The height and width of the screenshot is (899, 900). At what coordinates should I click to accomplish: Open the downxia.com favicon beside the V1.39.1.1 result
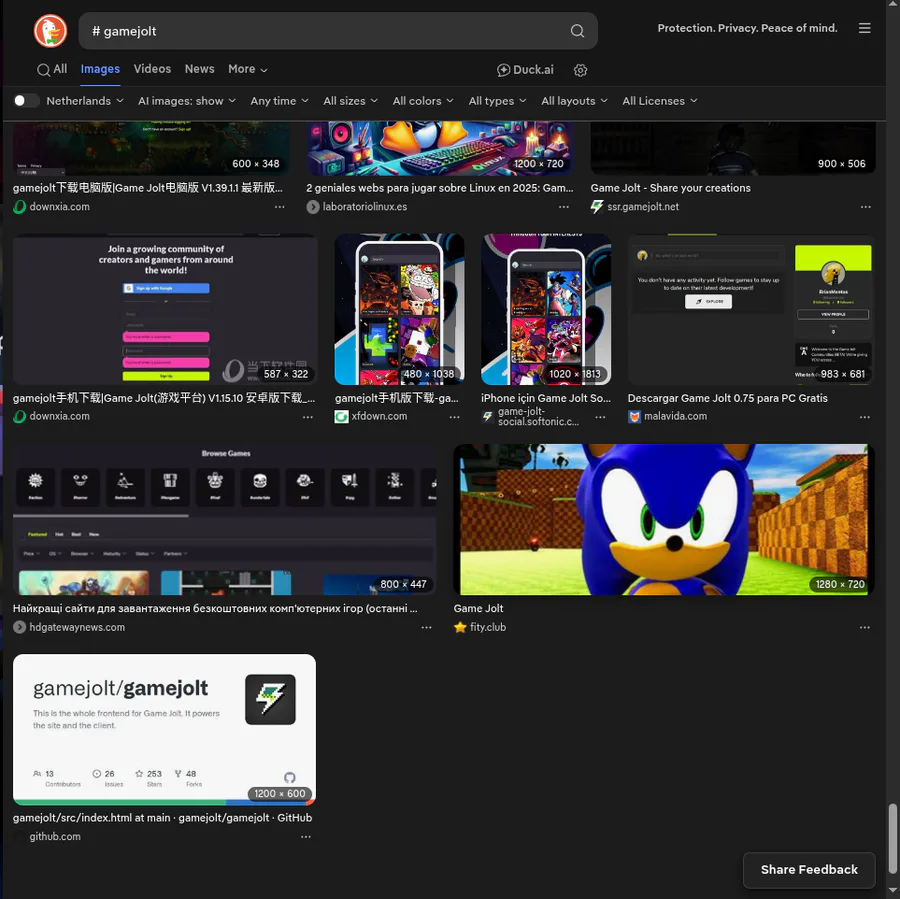[20, 207]
